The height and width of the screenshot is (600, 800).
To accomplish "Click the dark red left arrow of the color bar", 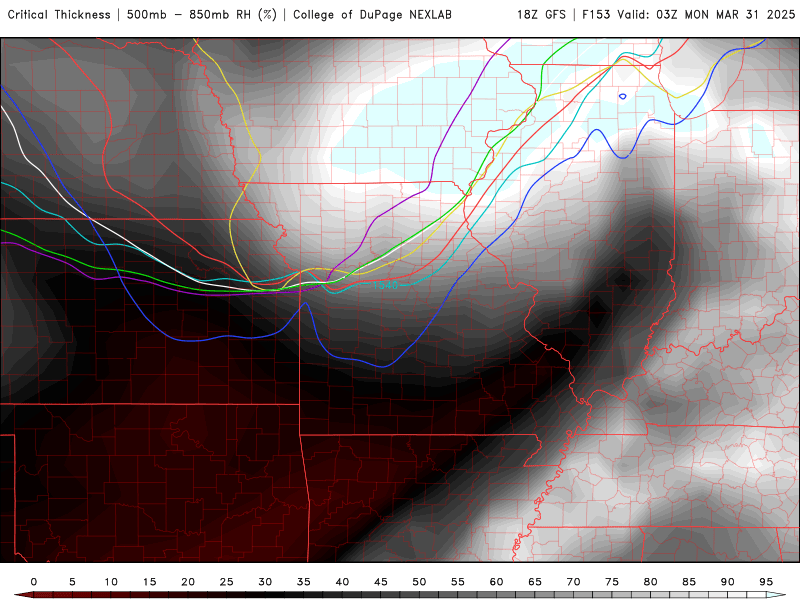I will (x=23, y=595).
